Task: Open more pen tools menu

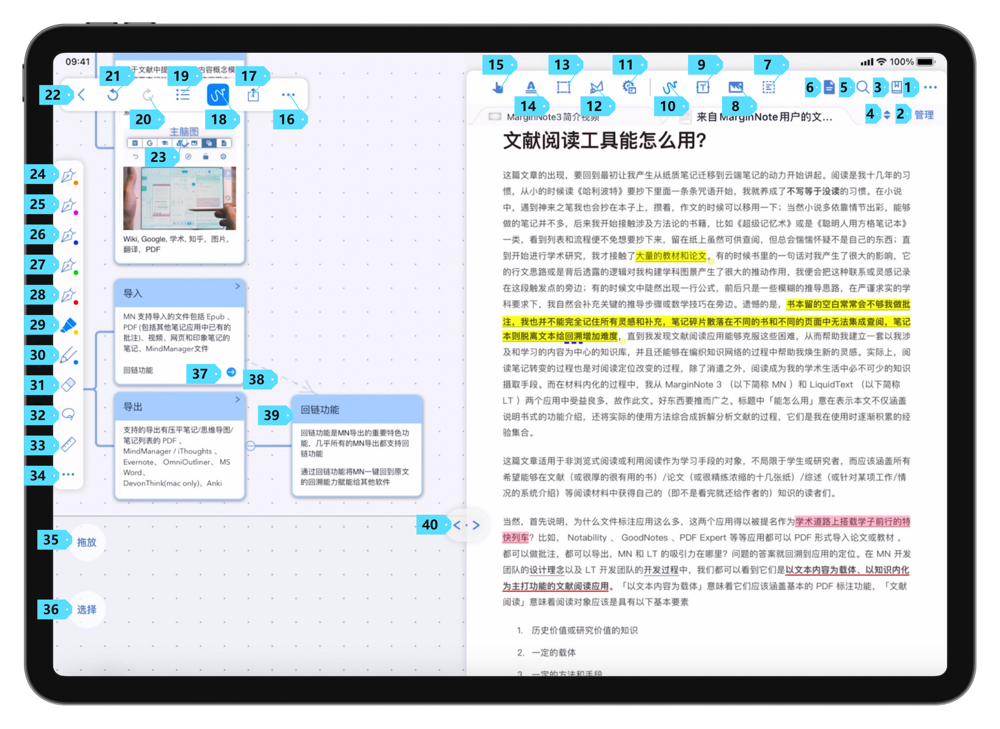Action: (x=69, y=475)
